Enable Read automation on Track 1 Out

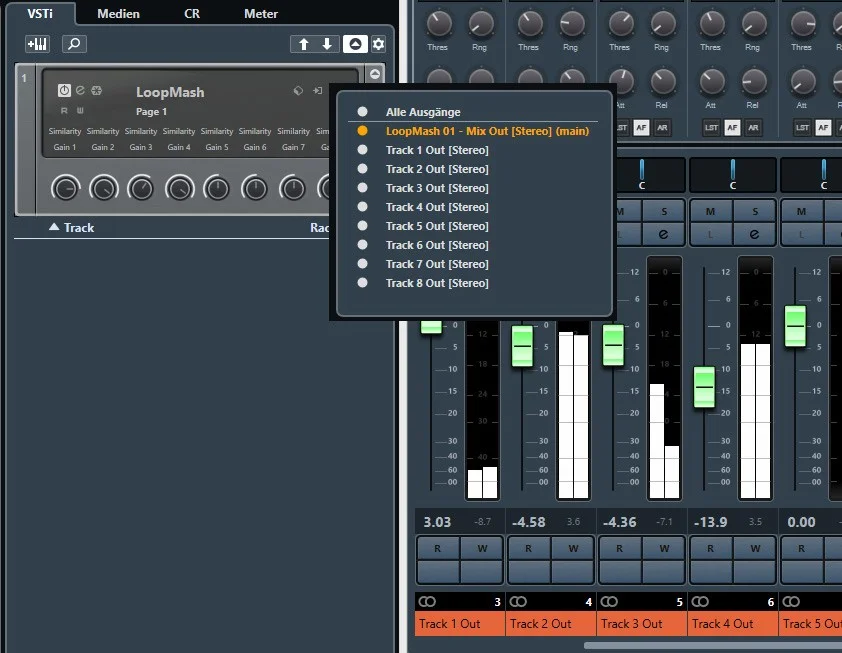(438, 548)
